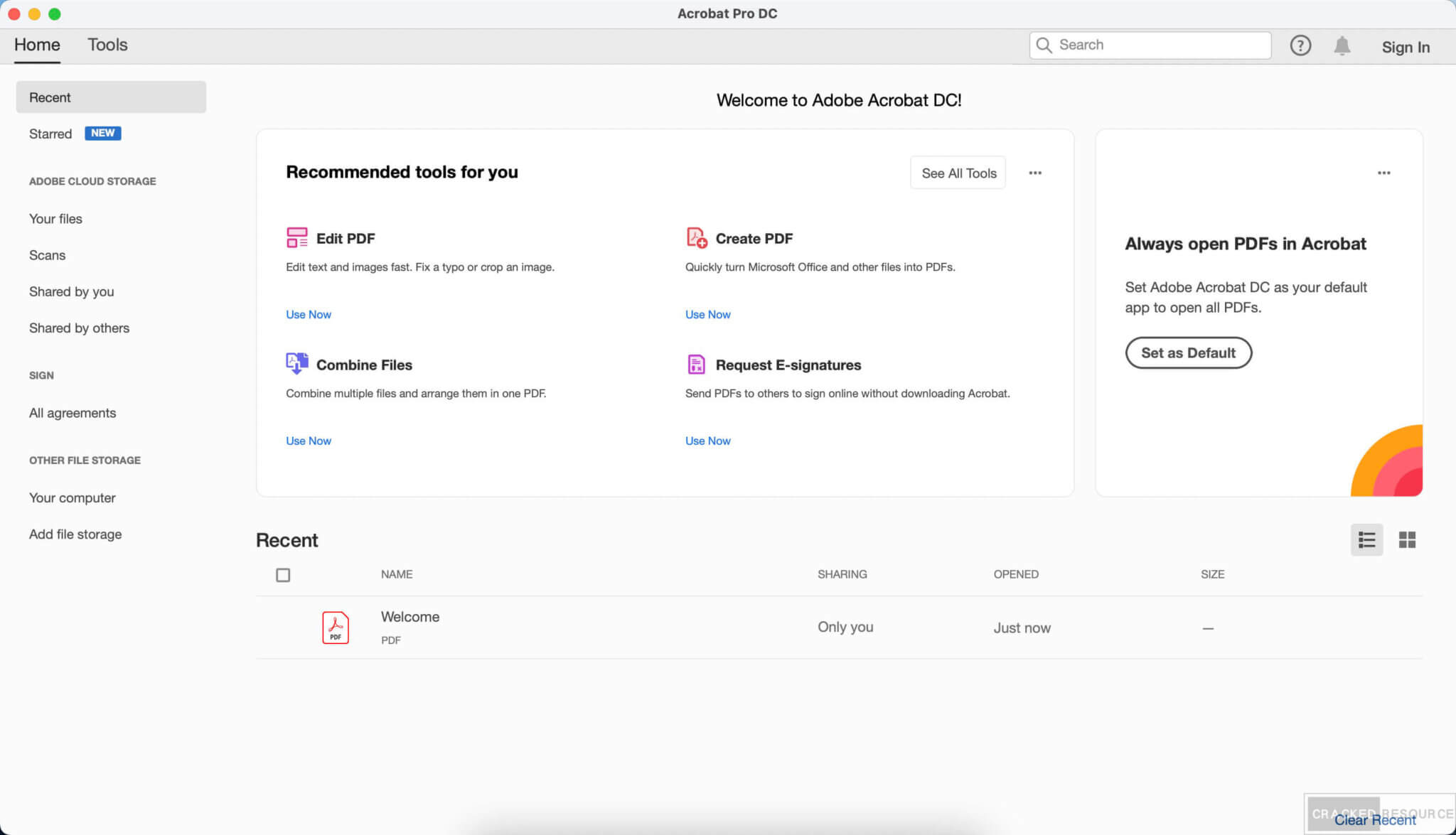This screenshot has width=1456, height=835.
Task: Sort by the SHARING column header
Action: click(x=842, y=574)
